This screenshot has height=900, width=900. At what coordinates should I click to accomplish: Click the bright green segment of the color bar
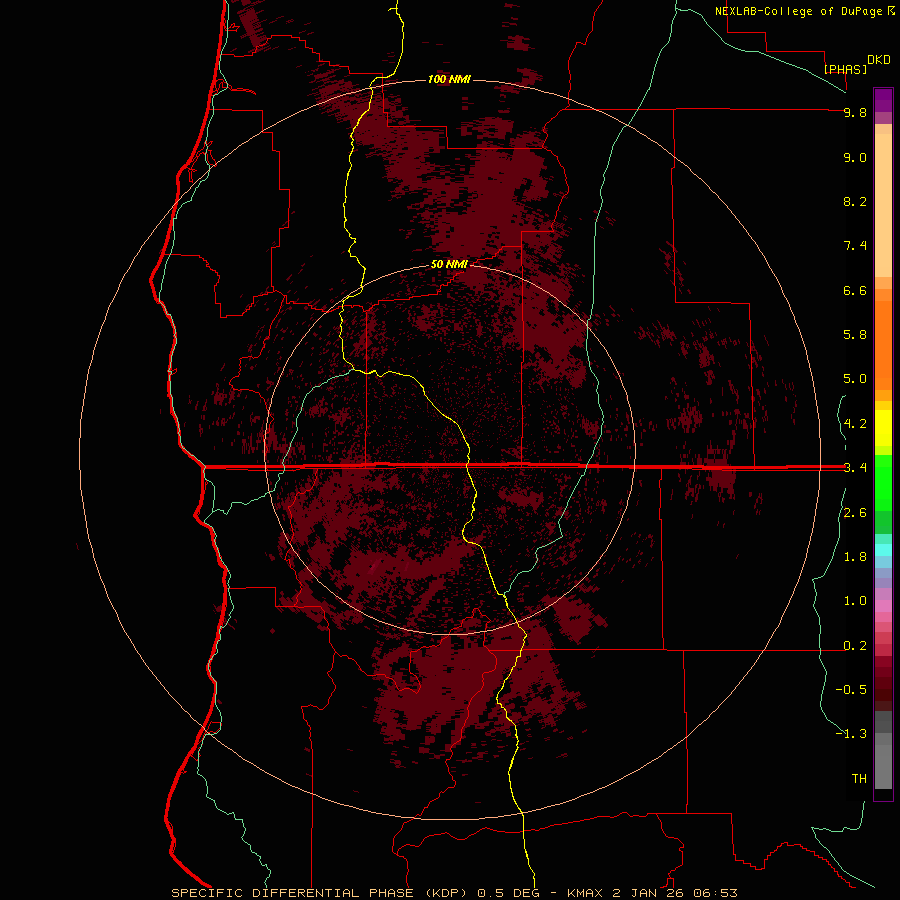point(883,482)
